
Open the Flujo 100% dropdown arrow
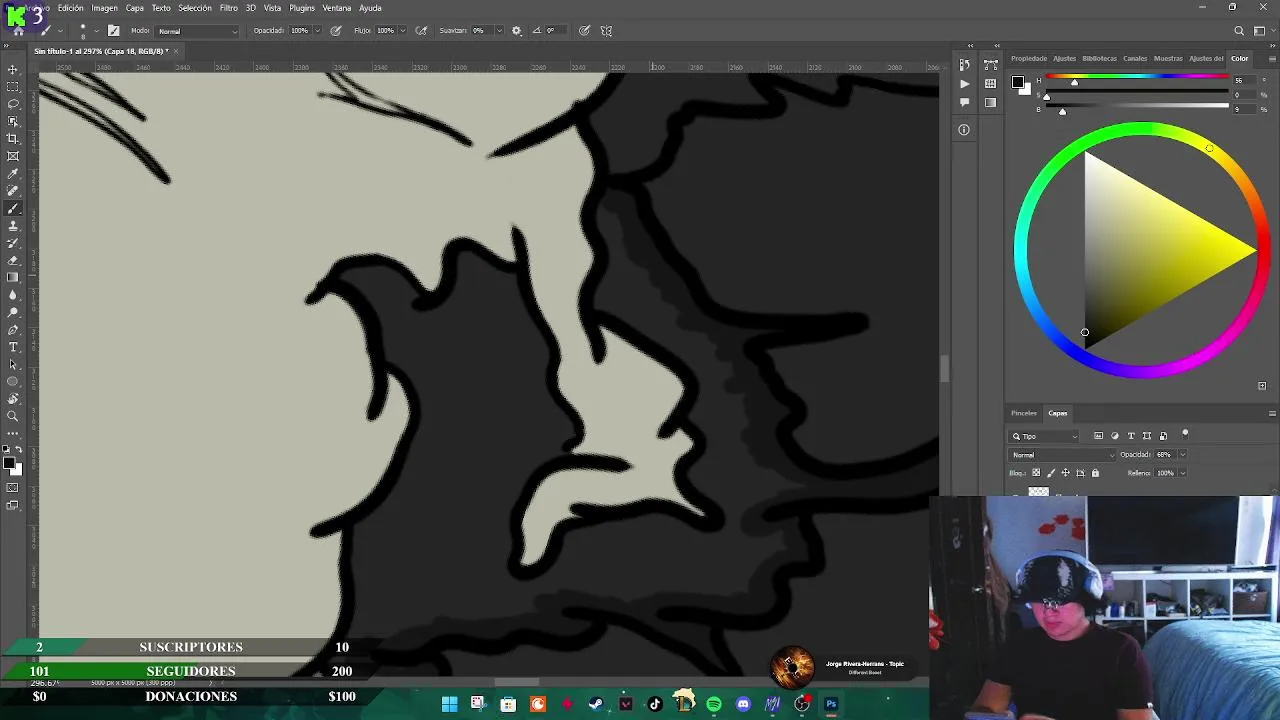click(x=403, y=31)
